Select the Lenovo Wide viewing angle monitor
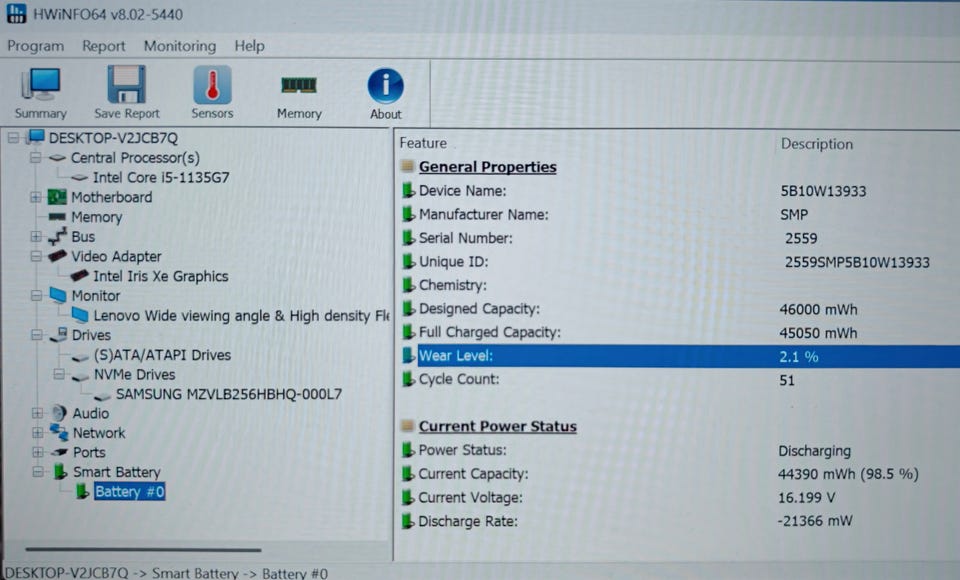 (x=241, y=315)
